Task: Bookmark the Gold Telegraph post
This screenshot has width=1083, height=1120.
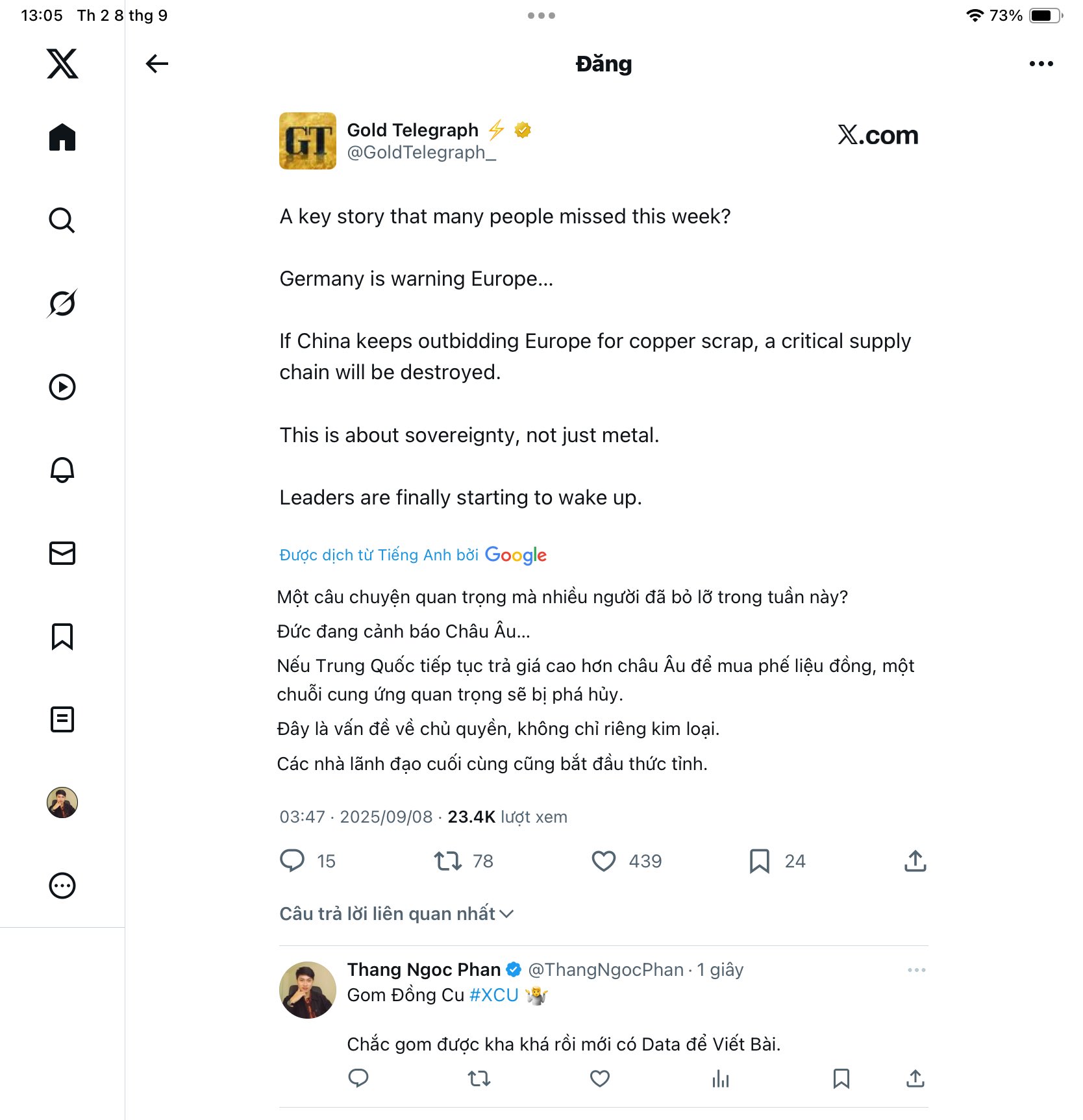Action: [759, 861]
